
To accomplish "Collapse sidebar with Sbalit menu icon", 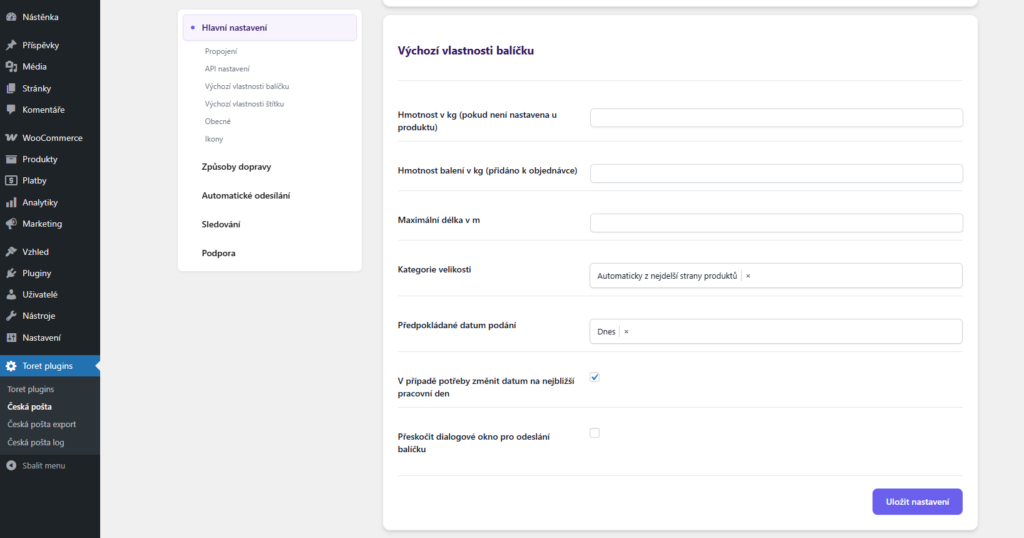I will [x=11, y=465].
